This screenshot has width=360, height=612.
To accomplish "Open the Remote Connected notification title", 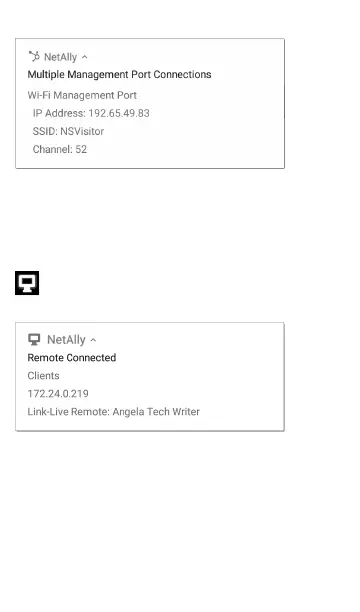I will click(x=72, y=358).
